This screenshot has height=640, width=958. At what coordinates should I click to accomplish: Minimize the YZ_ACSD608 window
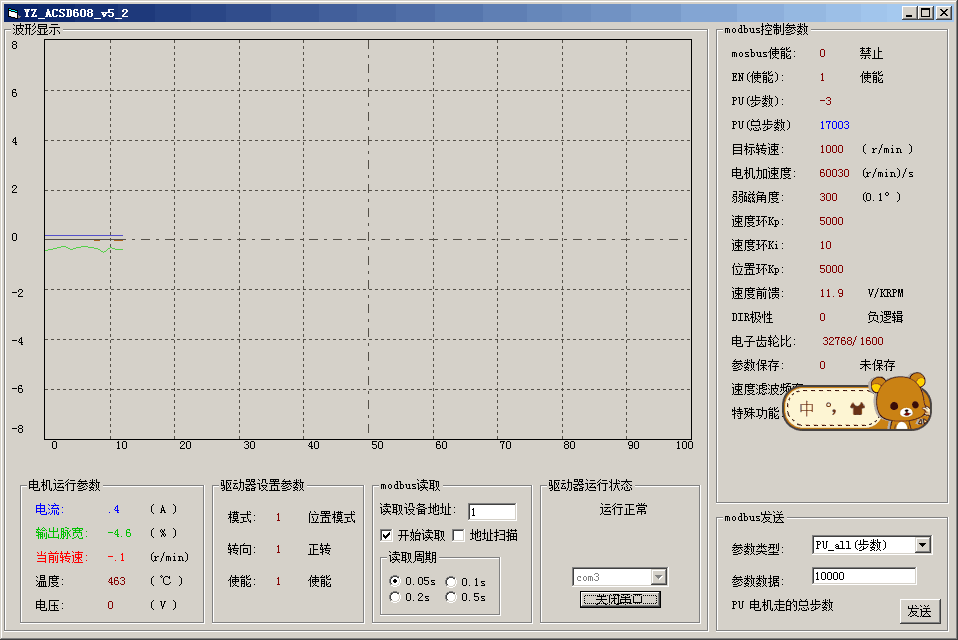point(908,13)
